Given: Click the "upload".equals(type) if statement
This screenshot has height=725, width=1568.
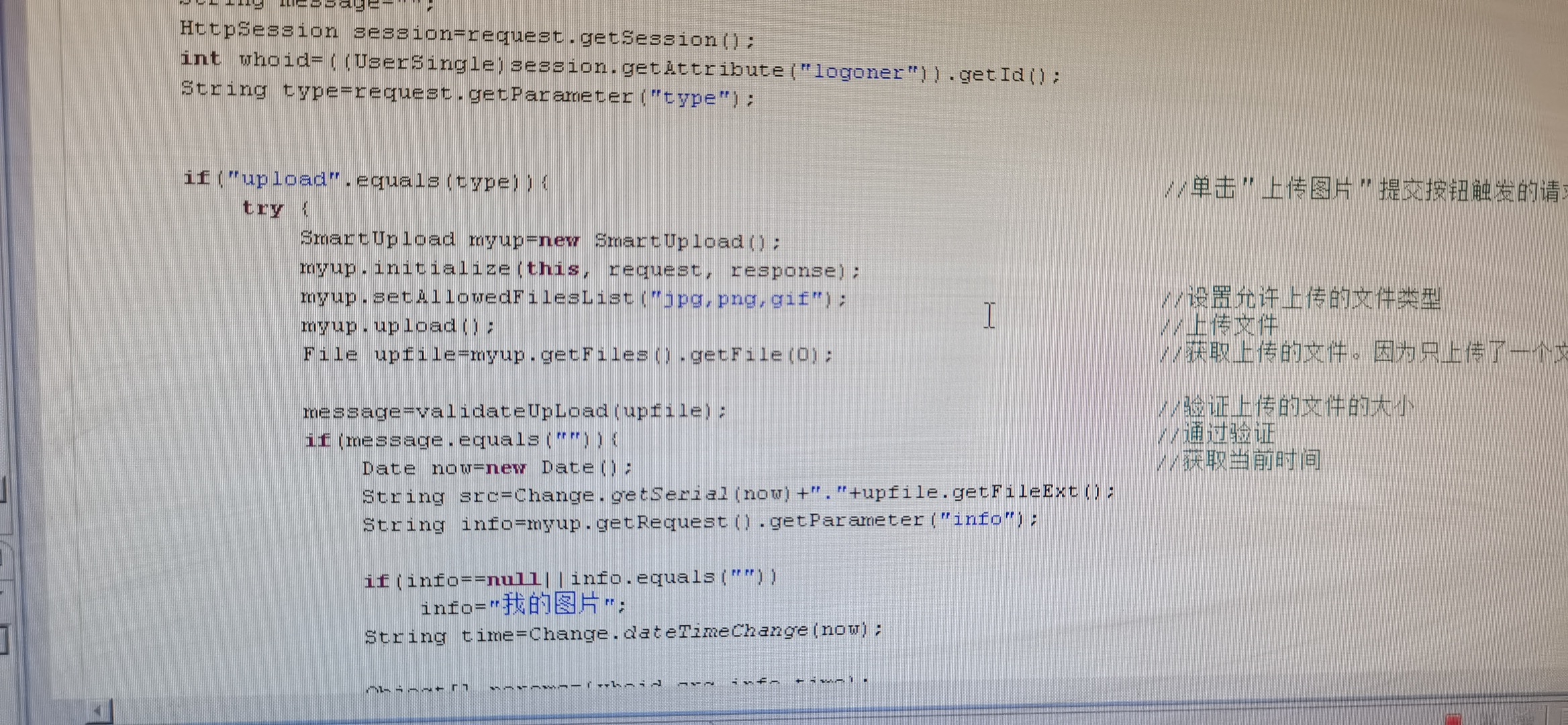Looking at the screenshot, I should click(x=366, y=180).
